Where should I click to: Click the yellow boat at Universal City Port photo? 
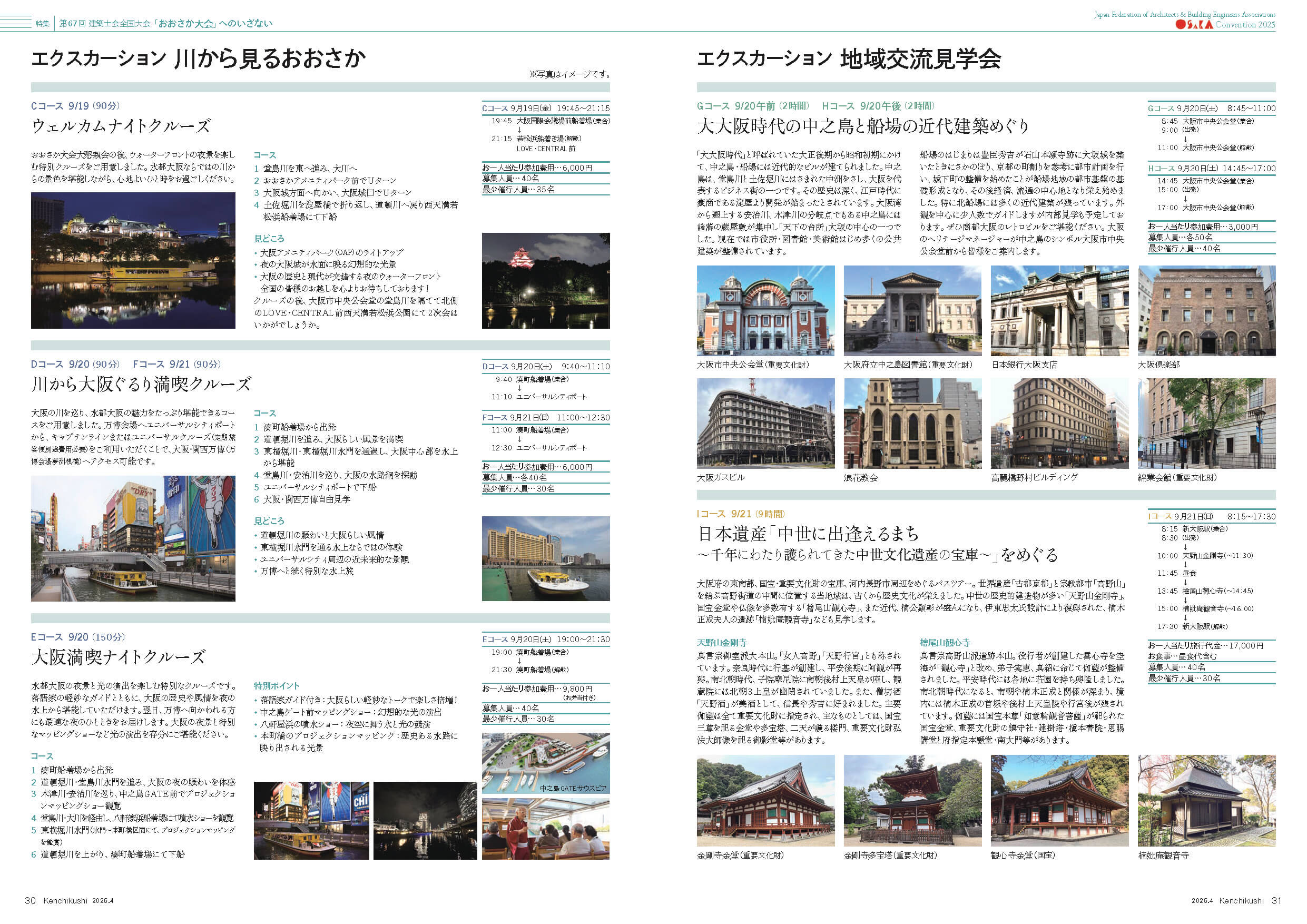(545, 558)
